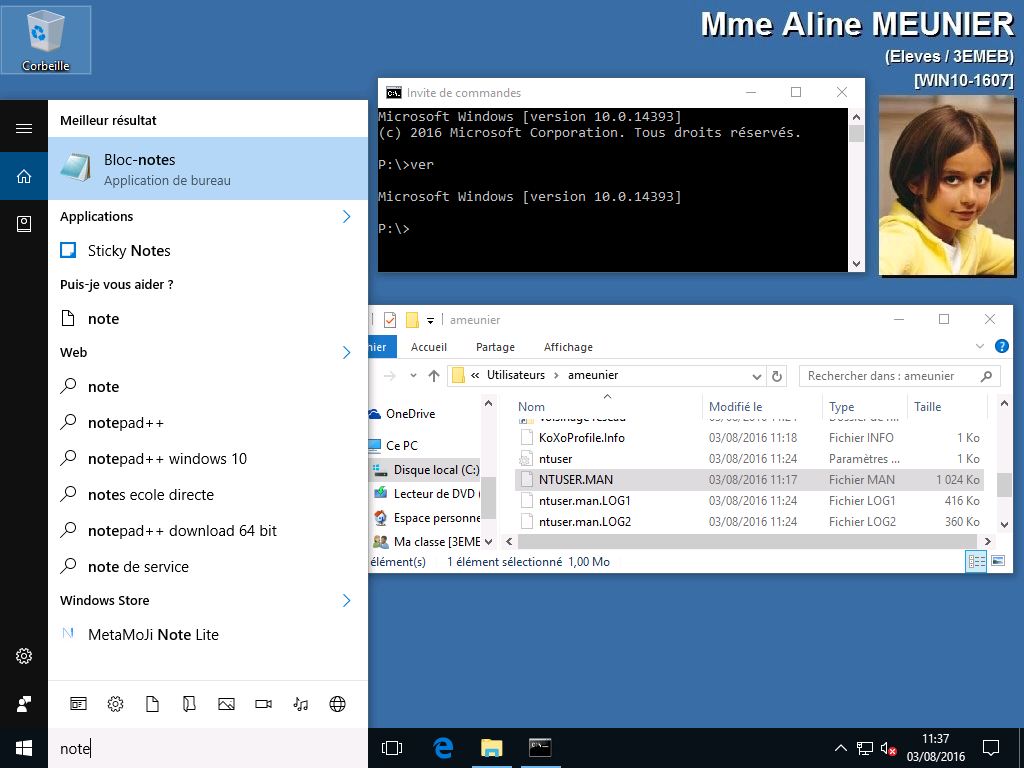Select the NTUSER.MAN file
The height and width of the screenshot is (768, 1024).
point(750,480)
